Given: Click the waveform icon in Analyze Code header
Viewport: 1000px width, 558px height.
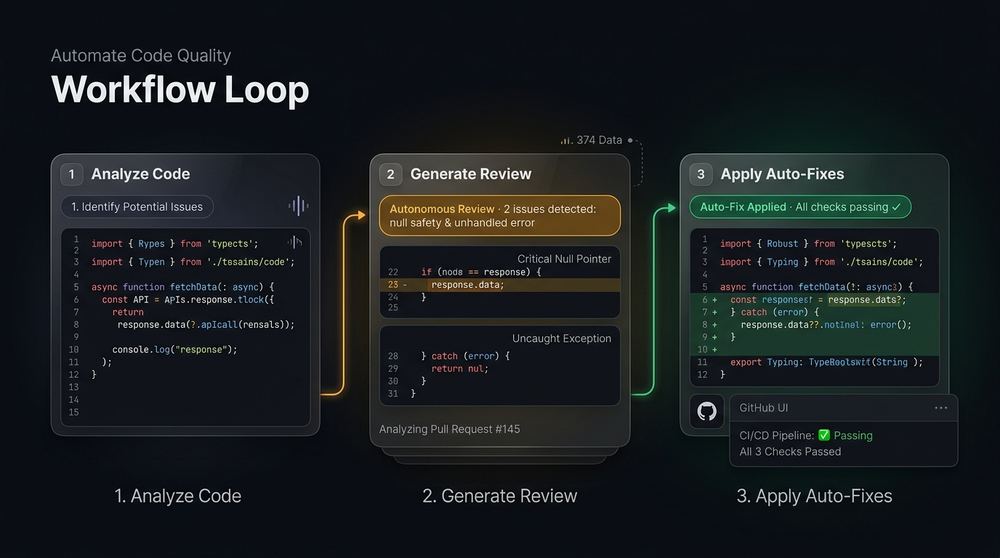Looking at the screenshot, I should pos(298,206).
